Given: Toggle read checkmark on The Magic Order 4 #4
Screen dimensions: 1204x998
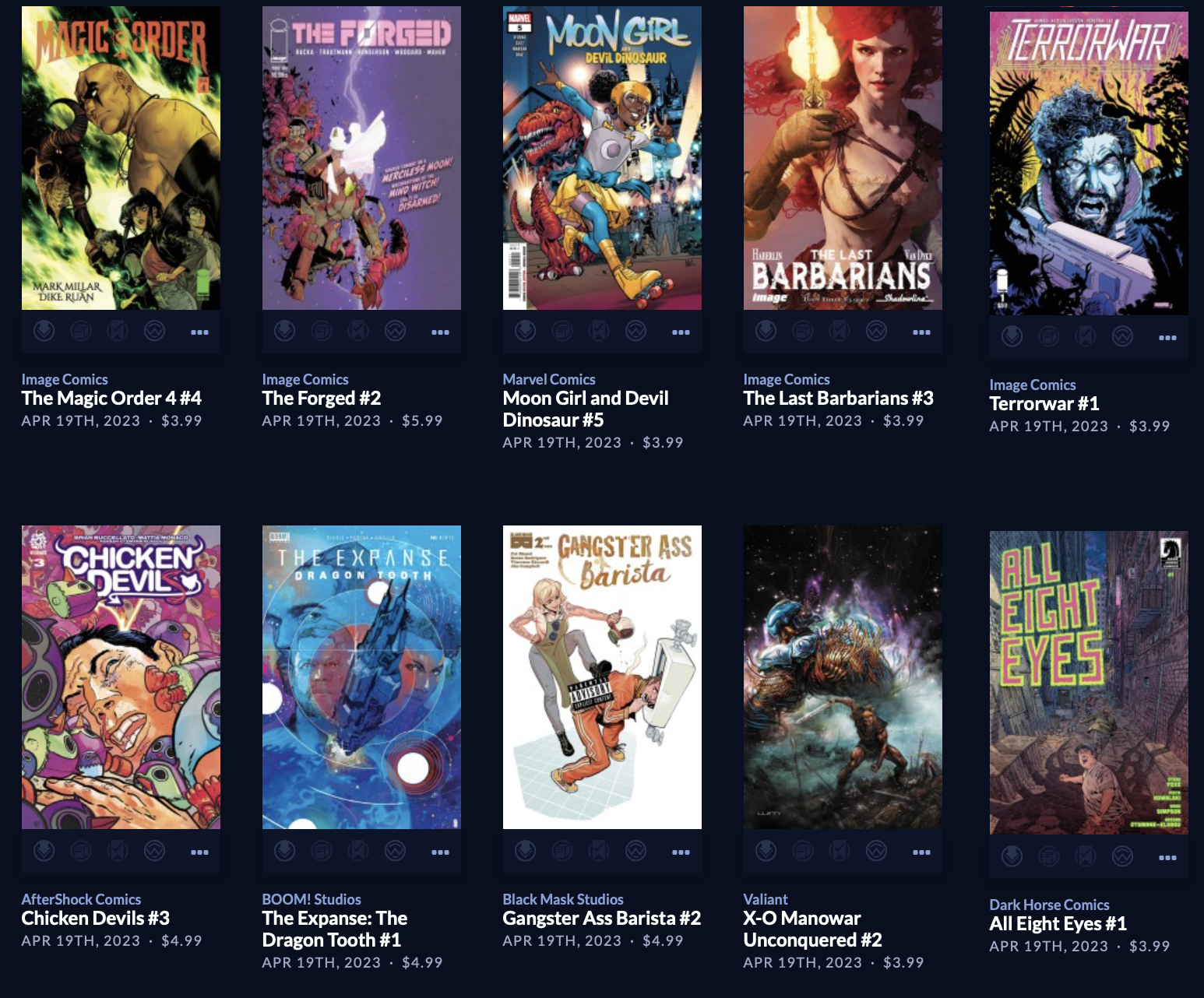Looking at the screenshot, I should pos(118,332).
